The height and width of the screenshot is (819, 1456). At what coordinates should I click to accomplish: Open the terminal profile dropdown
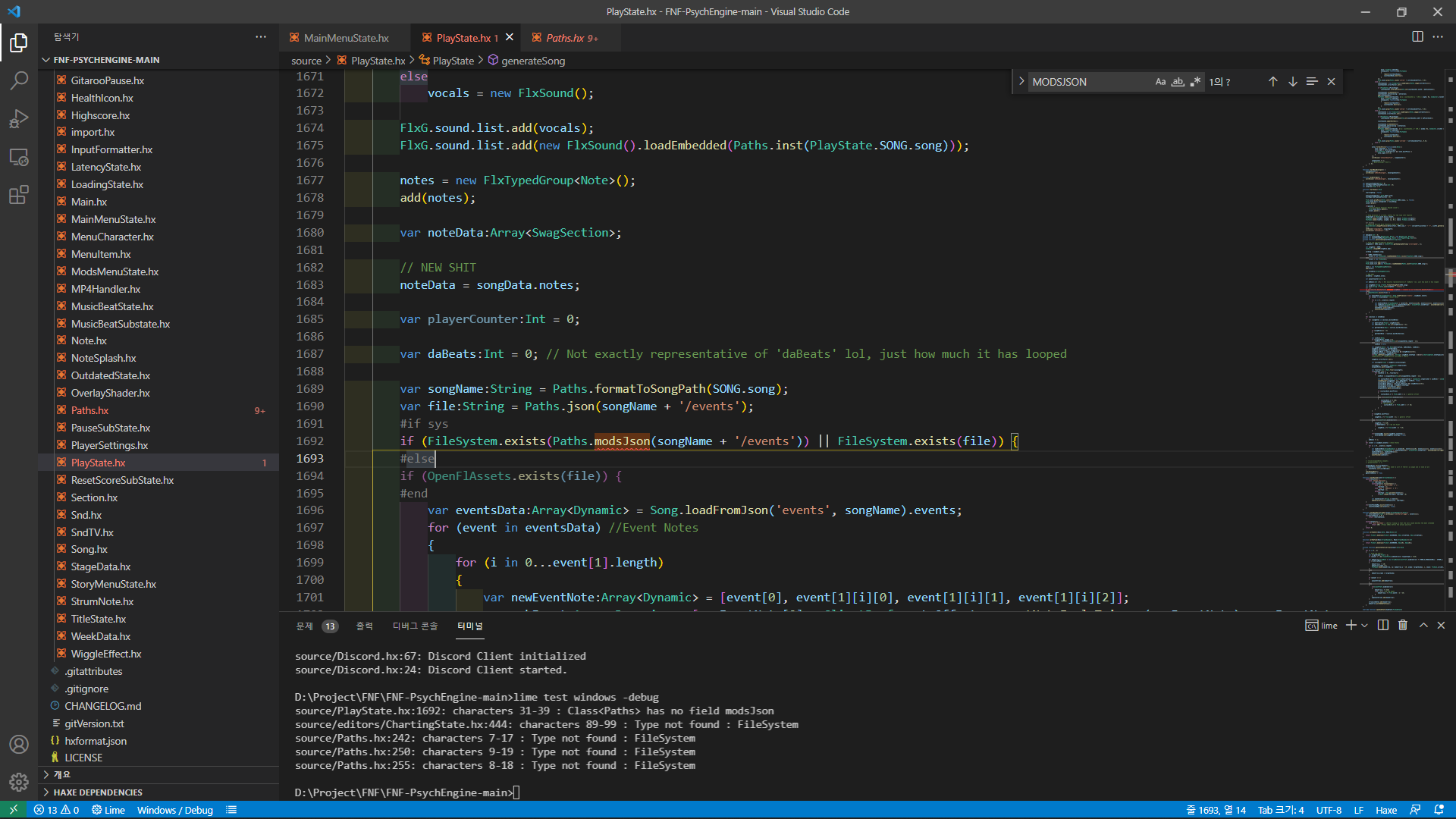[x=1364, y=625]
